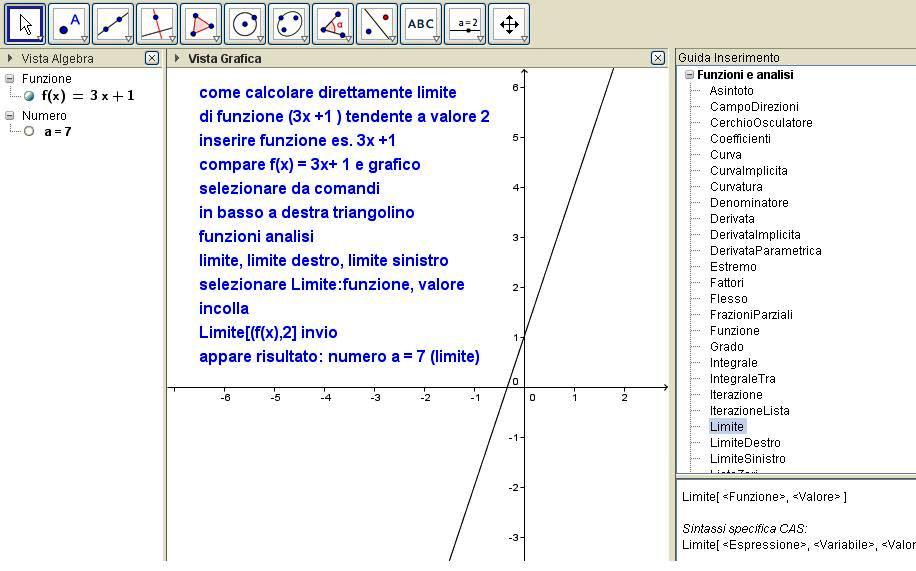Select the Perpendicular Line tool
Screen dimensions: 916x571
pyautogui.click(x=157, y=24)
